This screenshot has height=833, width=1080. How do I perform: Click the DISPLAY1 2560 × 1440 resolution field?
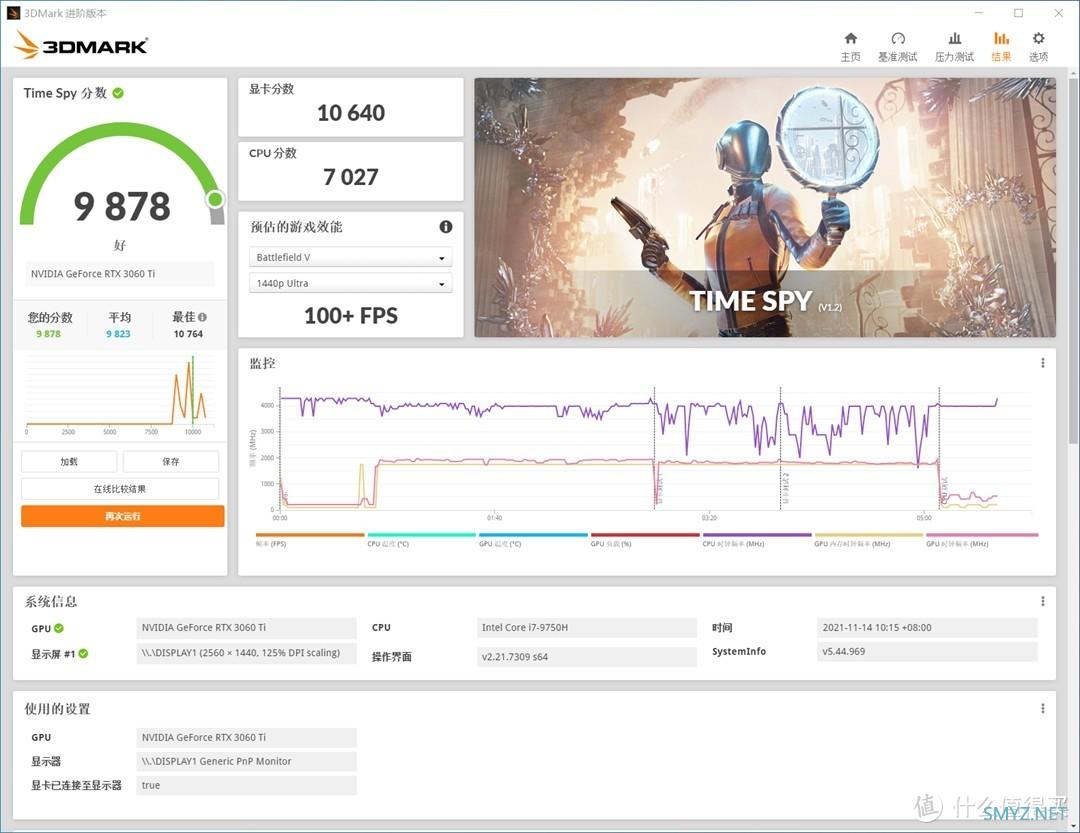[247, 653]
